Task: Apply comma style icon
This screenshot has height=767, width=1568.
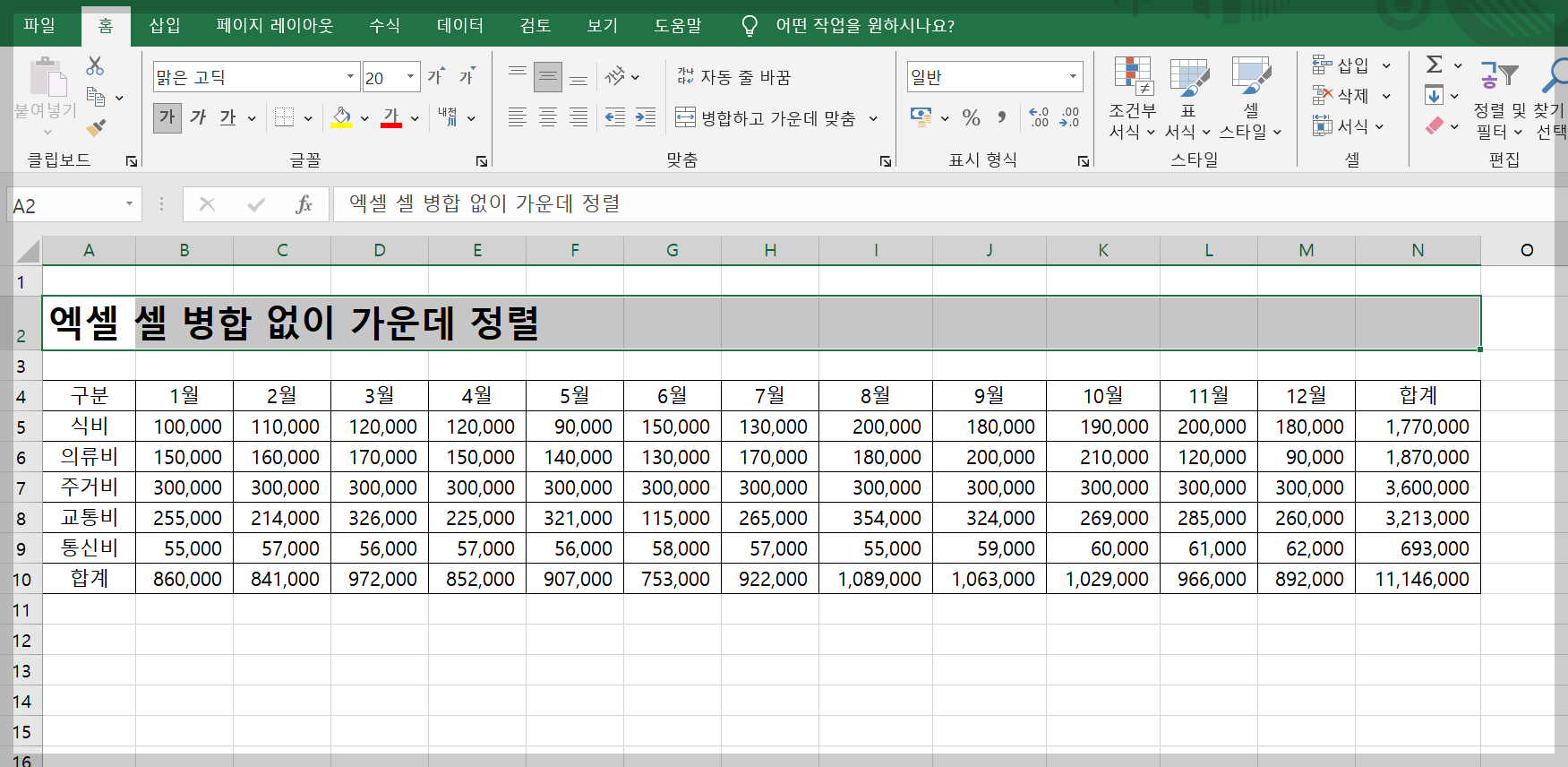Action: [1002, 117]
